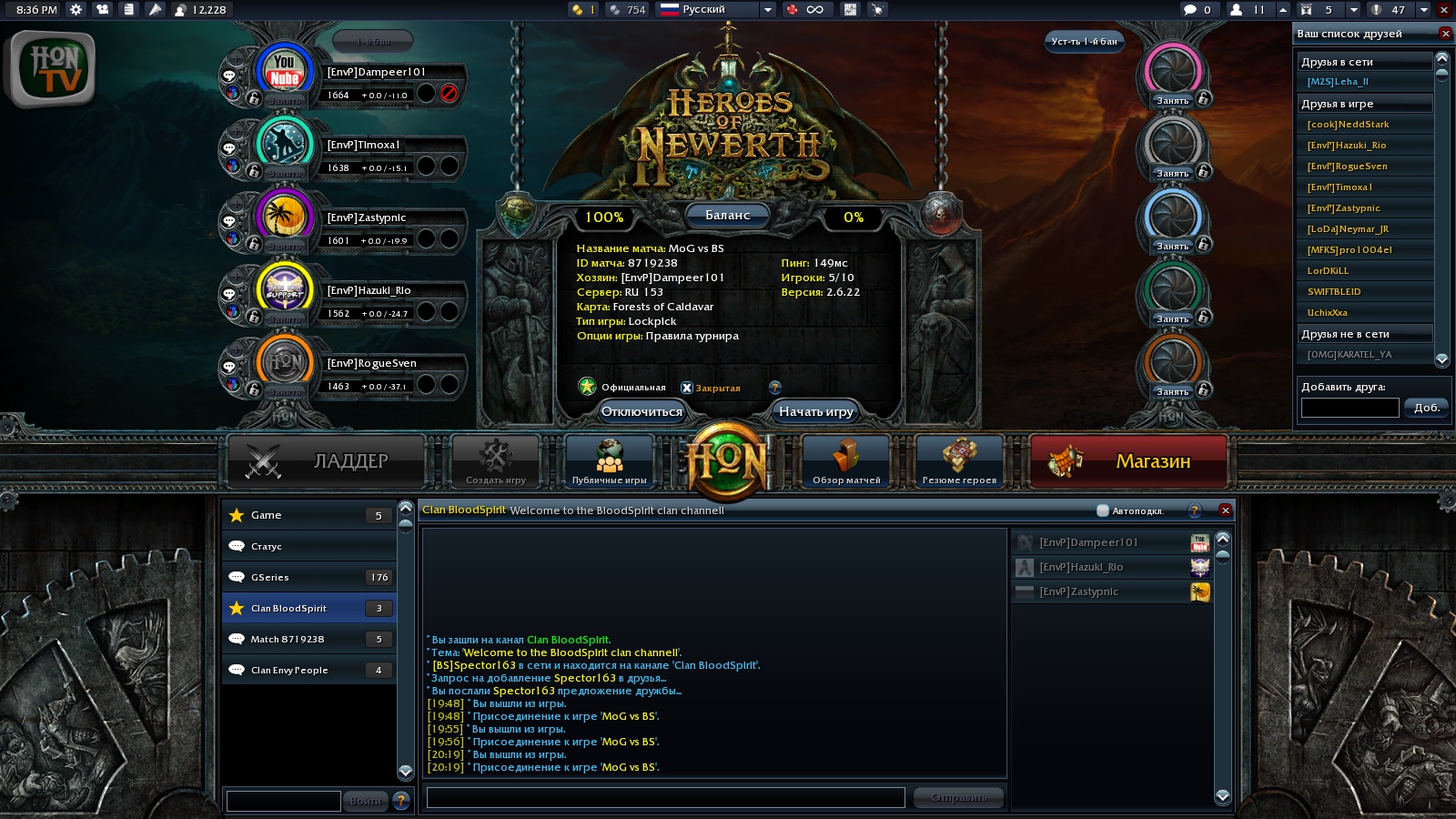The image size is (1456, 819).
Task: Click the Отключиться button
Action: click(642, 411)
